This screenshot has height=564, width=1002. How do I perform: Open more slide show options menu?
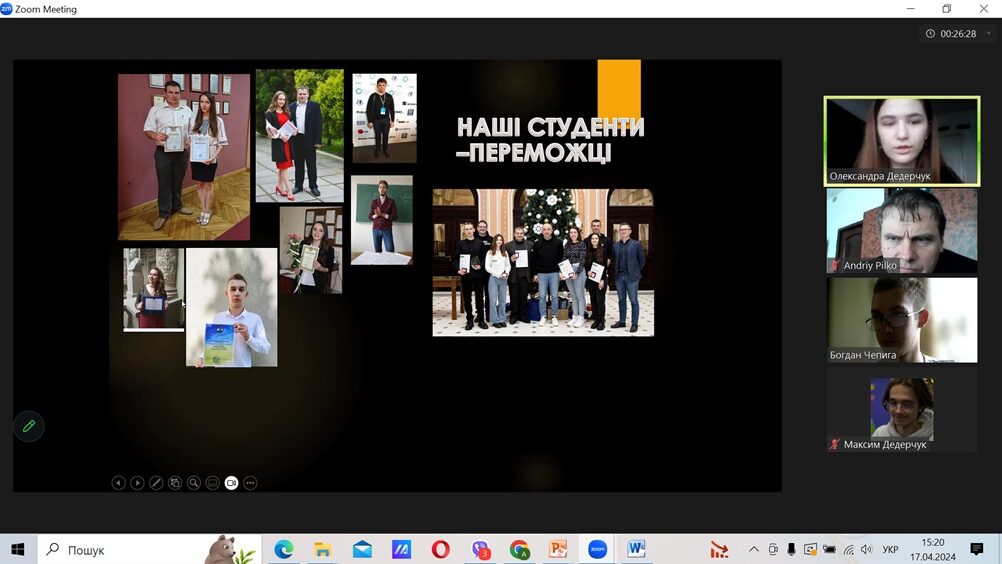click(250, 483)
